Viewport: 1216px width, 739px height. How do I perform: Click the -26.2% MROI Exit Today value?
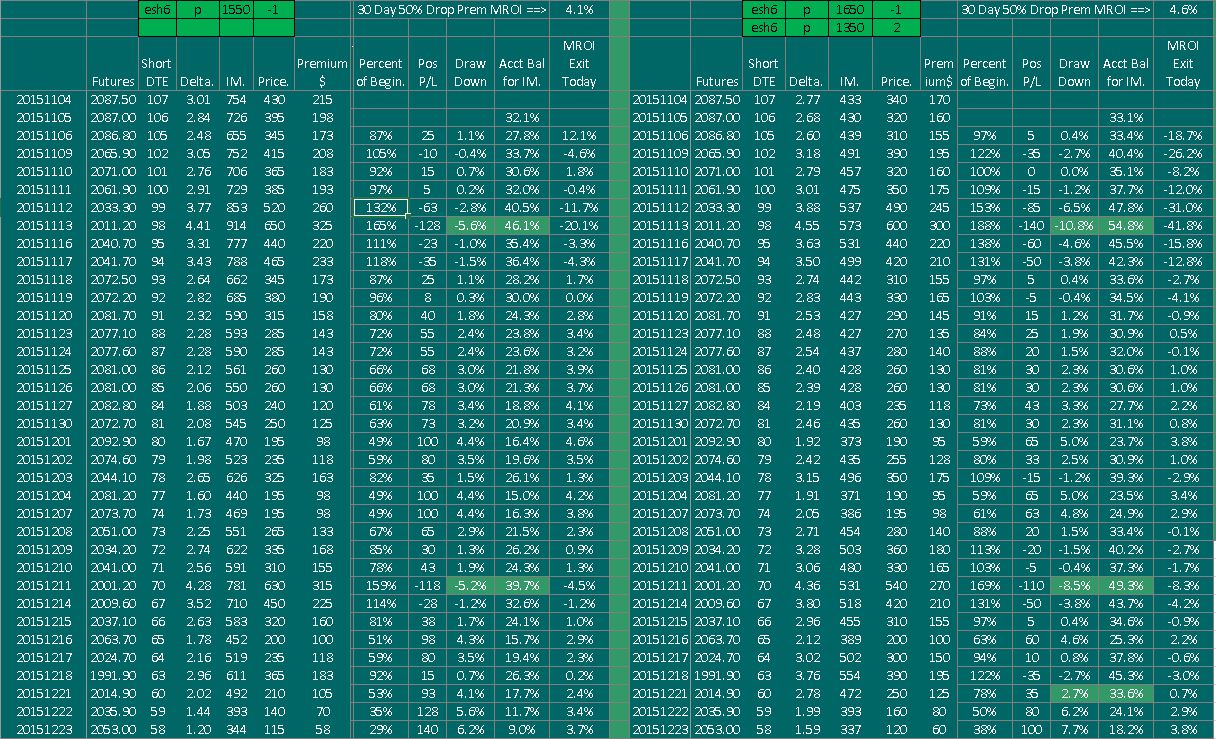pyautogui.click(x=1182, y=154)
